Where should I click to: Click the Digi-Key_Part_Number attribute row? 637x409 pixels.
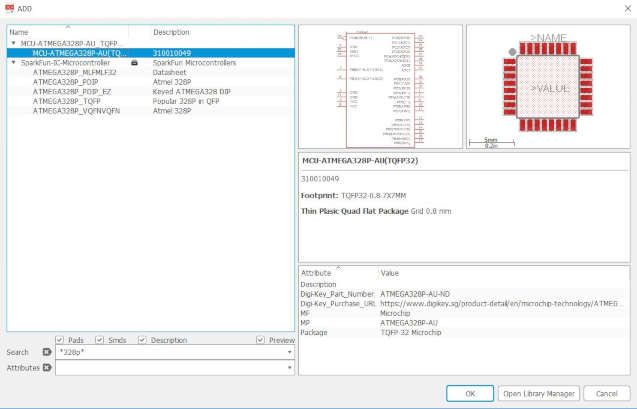tap(463, 294)
